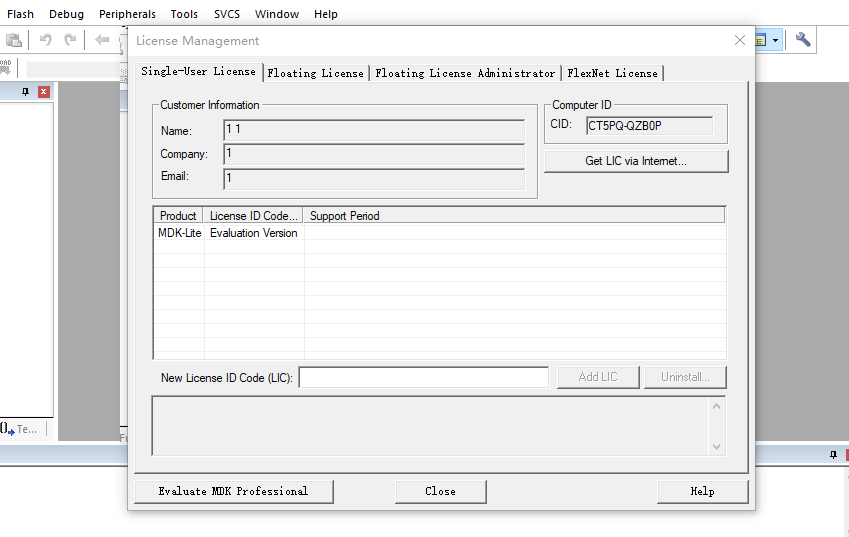
Task: Click the Evaluation Version cell
Action: pyautogui.click(x=254, y=233)
